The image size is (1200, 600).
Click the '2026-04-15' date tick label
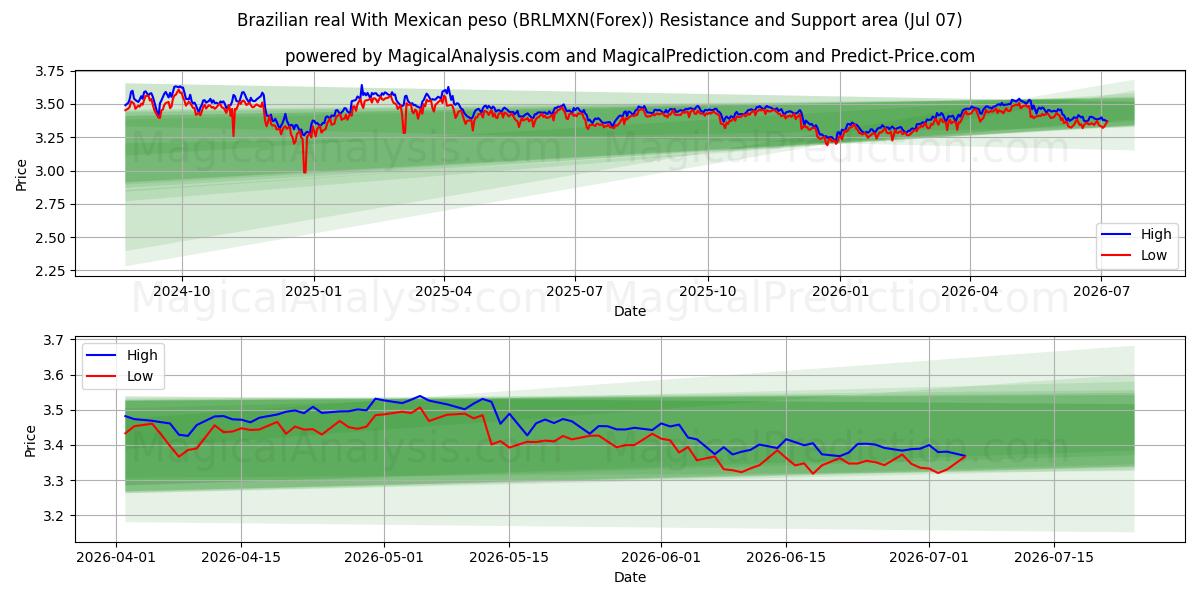coord(242,557)
